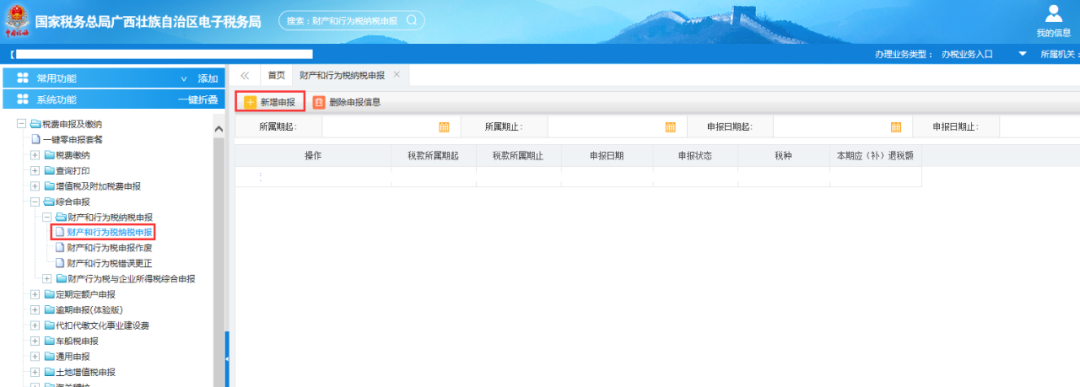Close the 财产和行为税纳税申报 tab
1080x387 pixels.
tap(397, 74)
